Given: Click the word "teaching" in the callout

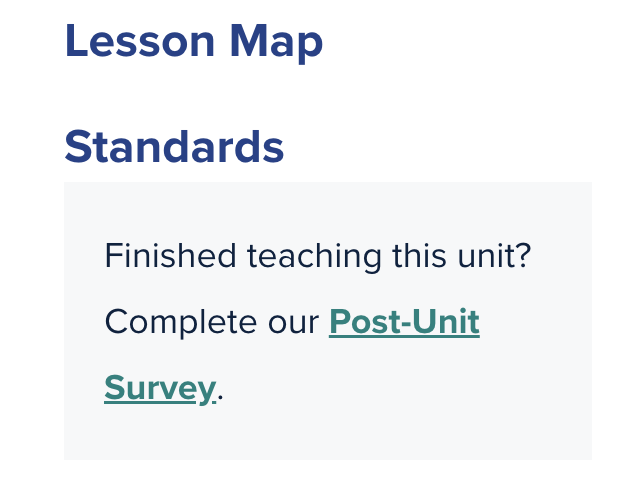Looking at the screenshot, I should pyautogui.click(x=313, y=257).
